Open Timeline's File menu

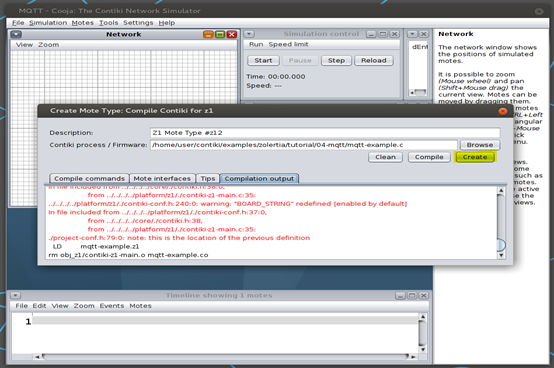click(22, 306)
